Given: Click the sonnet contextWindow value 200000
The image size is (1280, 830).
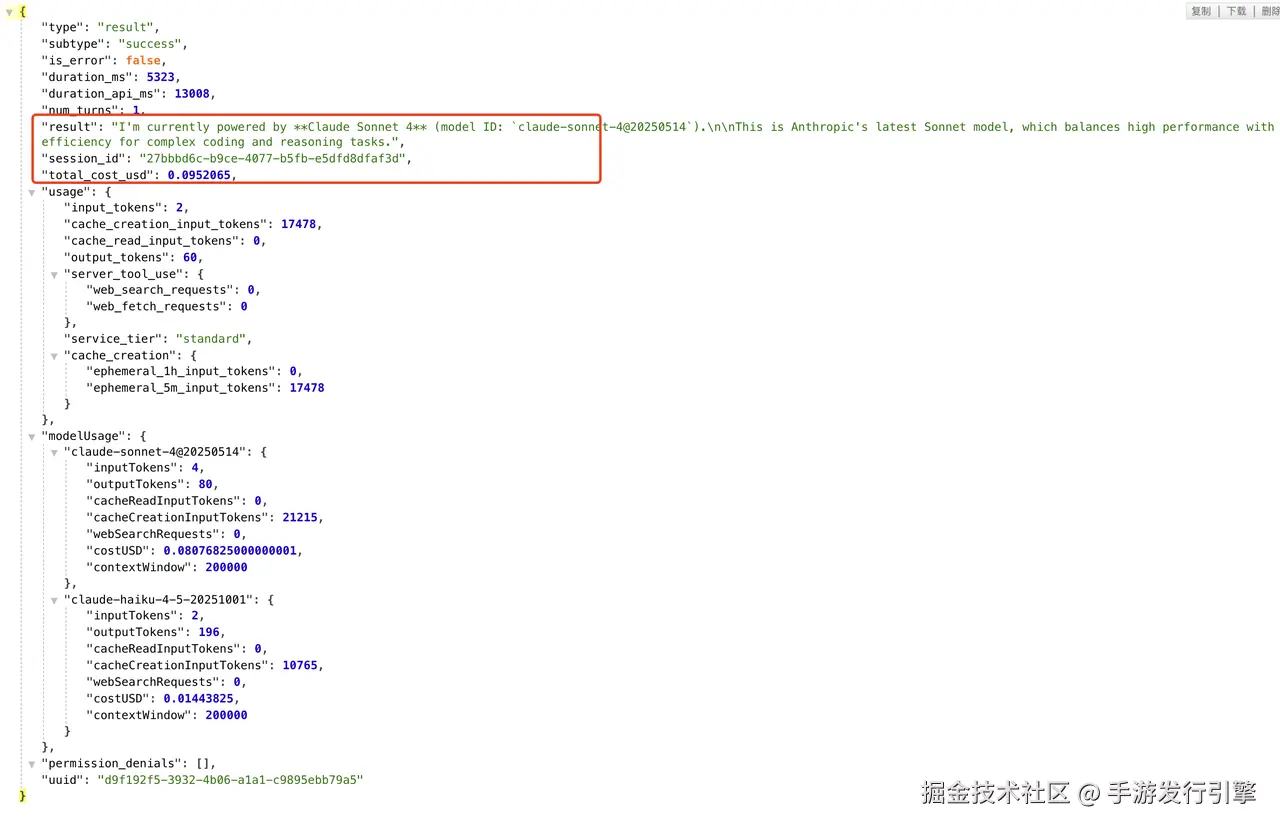Looking at the screenshot, I should click(226, 567).
